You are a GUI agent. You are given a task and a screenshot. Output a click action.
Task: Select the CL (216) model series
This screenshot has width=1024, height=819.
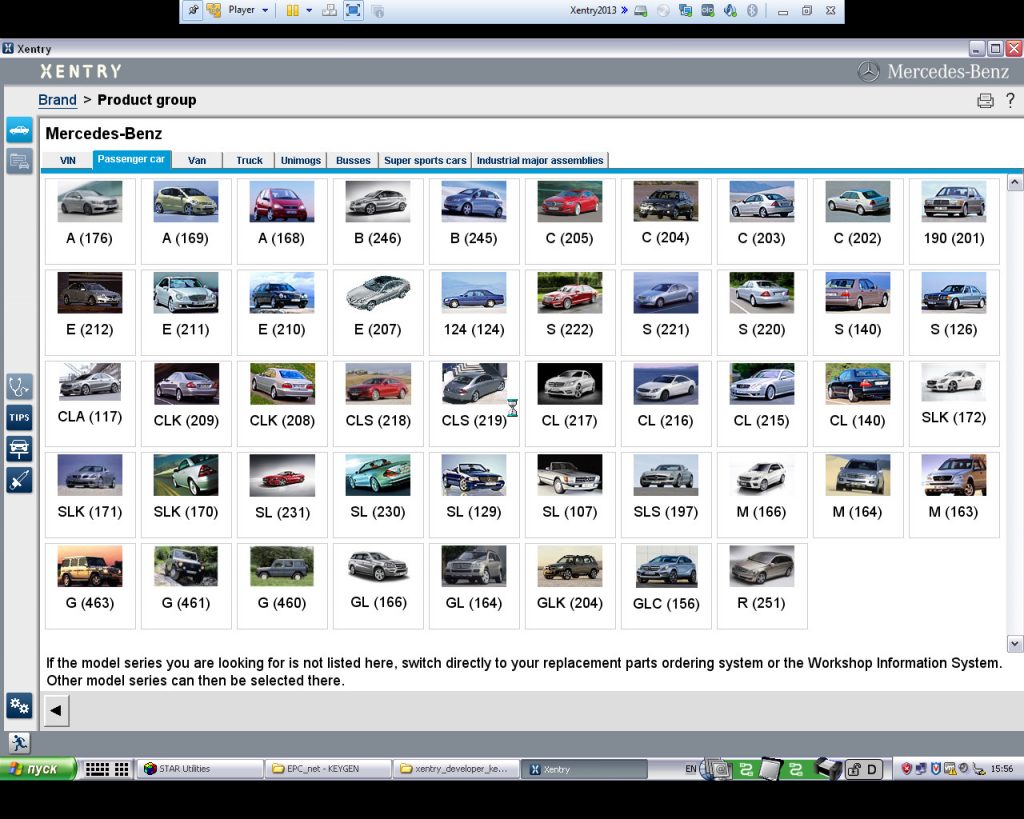(x=666, y=404)
